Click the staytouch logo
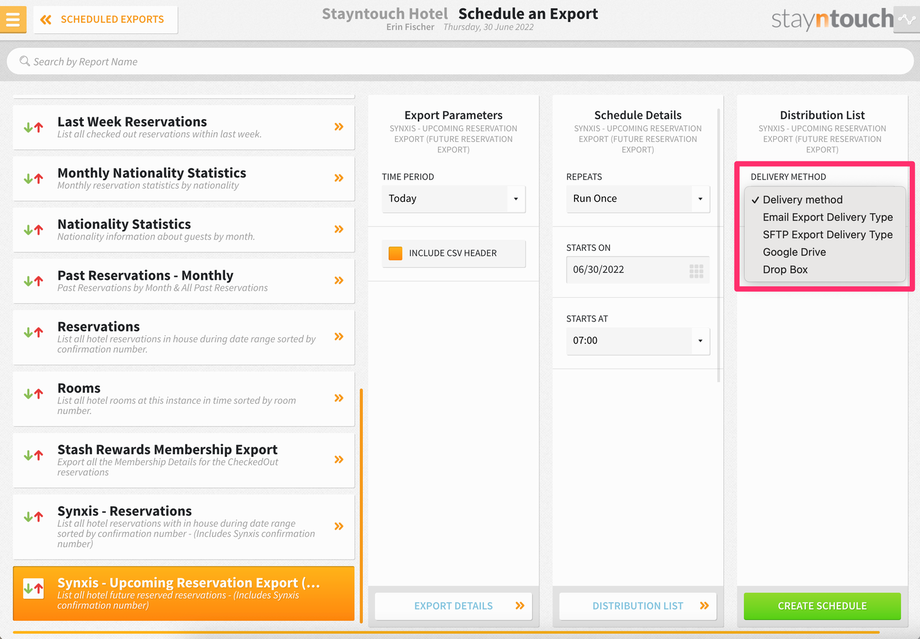Image resolution: width=920 pixels, height=639 pixels. (x=832, y=19)
